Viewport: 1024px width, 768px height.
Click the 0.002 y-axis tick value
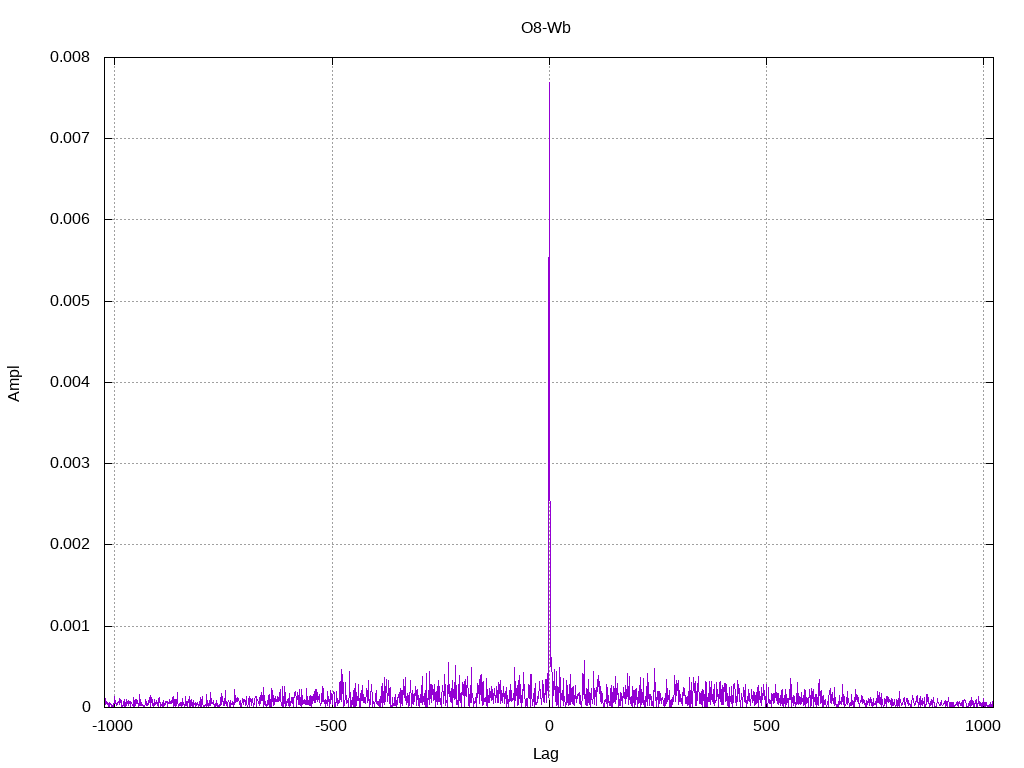pos(70,544)
